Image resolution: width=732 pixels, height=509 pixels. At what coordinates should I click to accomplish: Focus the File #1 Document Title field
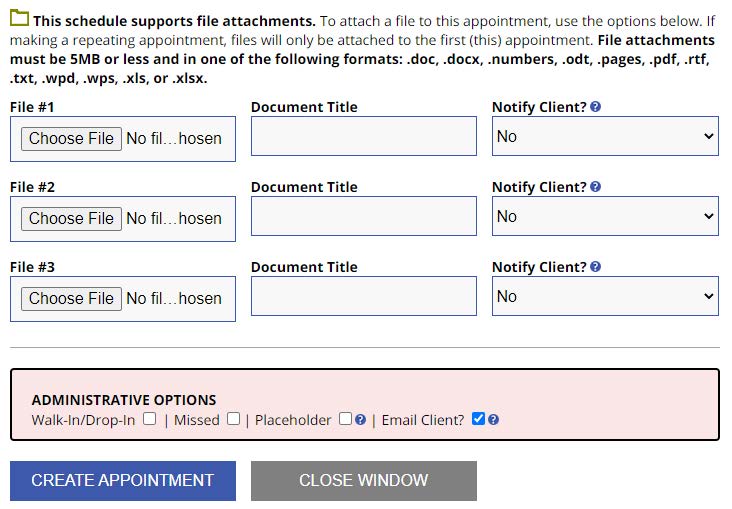pyautogui.click(x=363, y=137)
